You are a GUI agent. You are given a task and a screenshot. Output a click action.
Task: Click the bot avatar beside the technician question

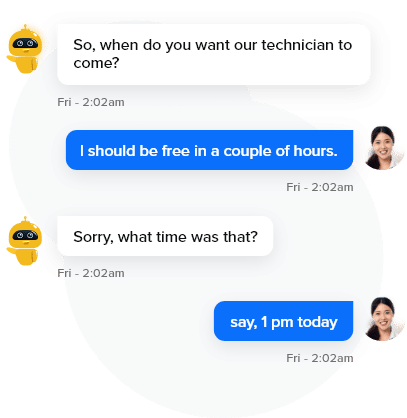pos(25,49)
